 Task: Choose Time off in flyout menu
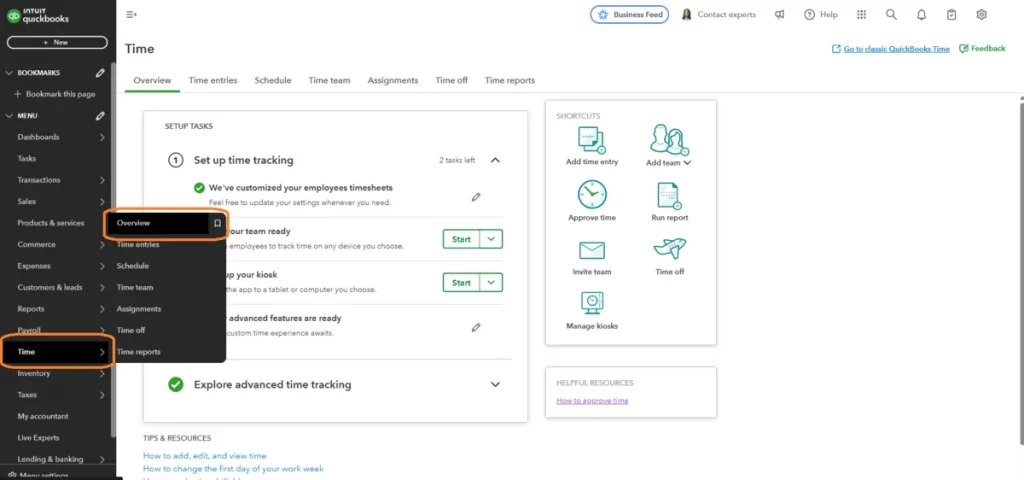[131, 330]
